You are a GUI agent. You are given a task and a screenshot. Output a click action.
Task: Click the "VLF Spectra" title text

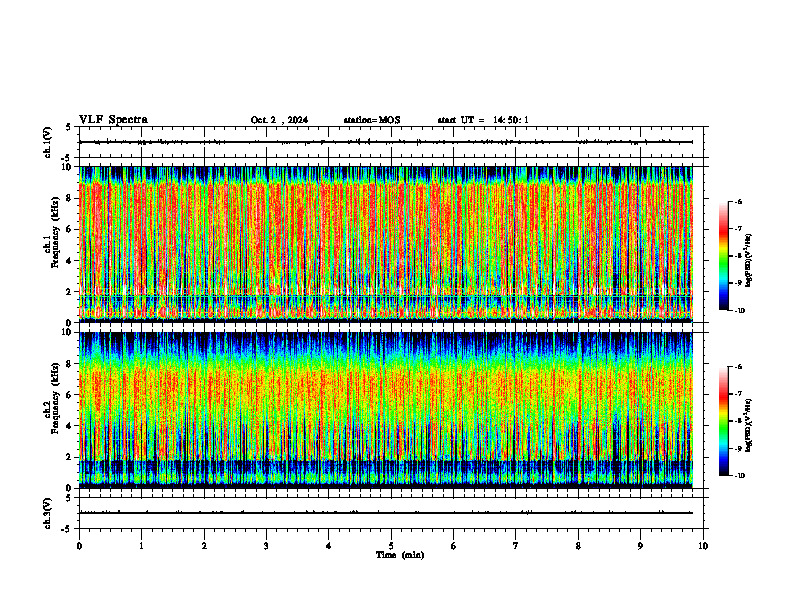113,120
